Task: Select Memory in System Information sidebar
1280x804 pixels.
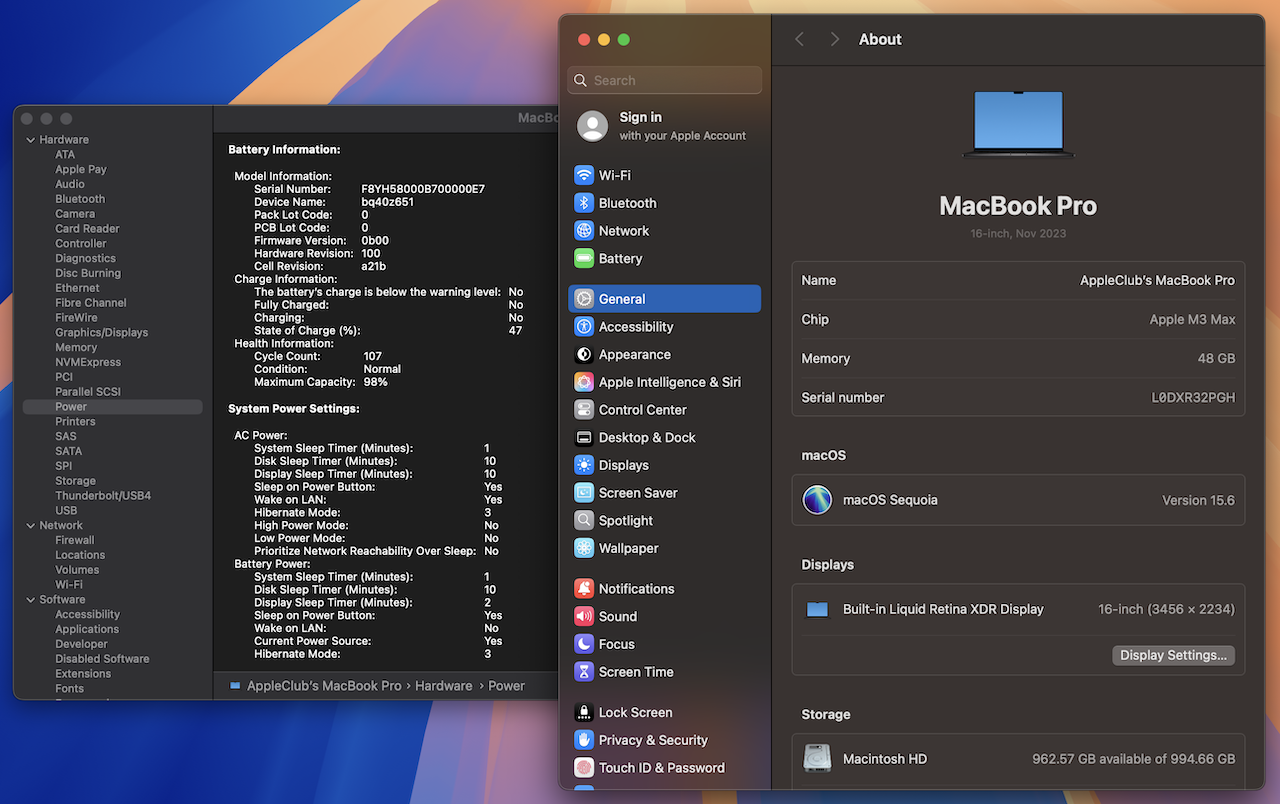Action: [x=76, y=347]
